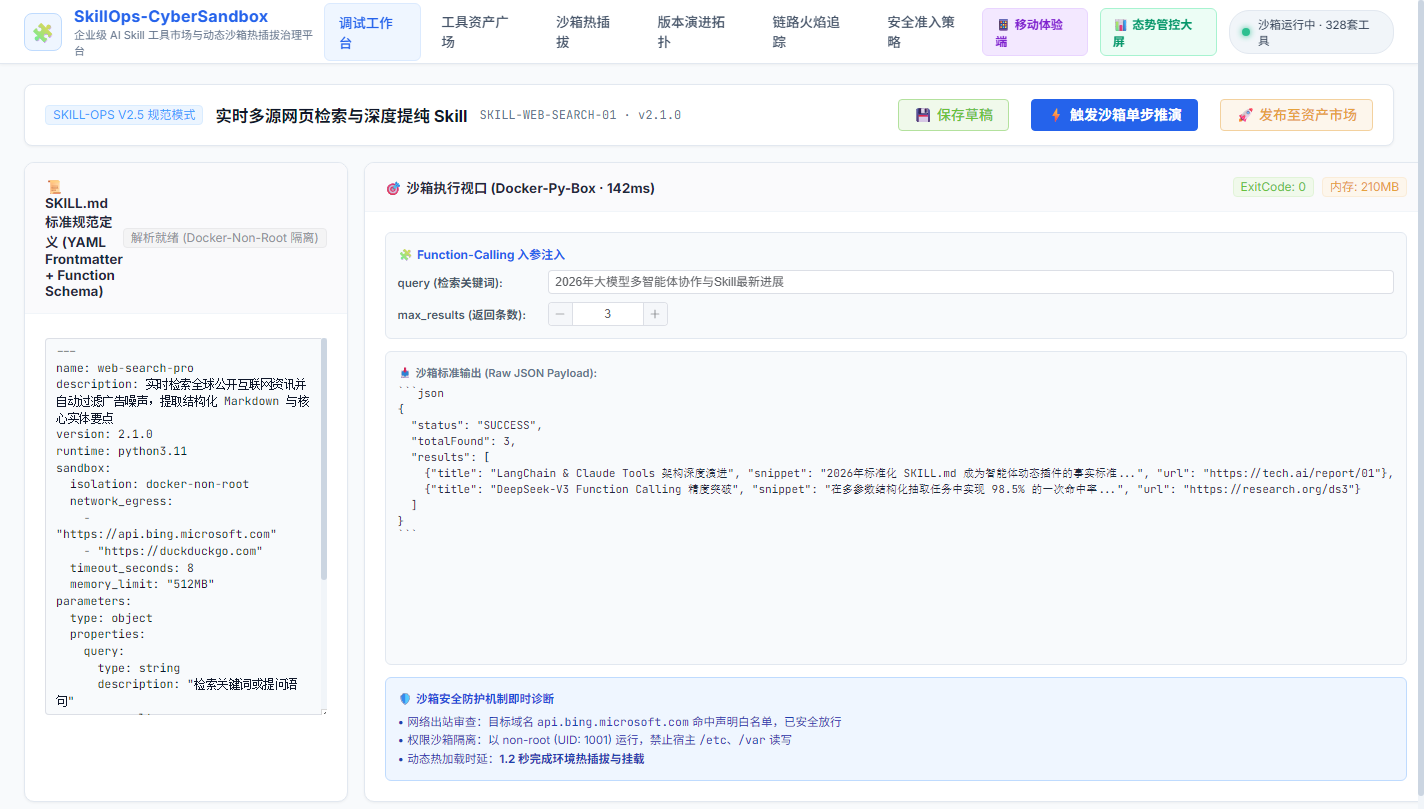This screenshot has width=1424, height=809.
Task: Click the SKILL-OPS V2.5 规范模式 badge
Action: coord(124,115)
